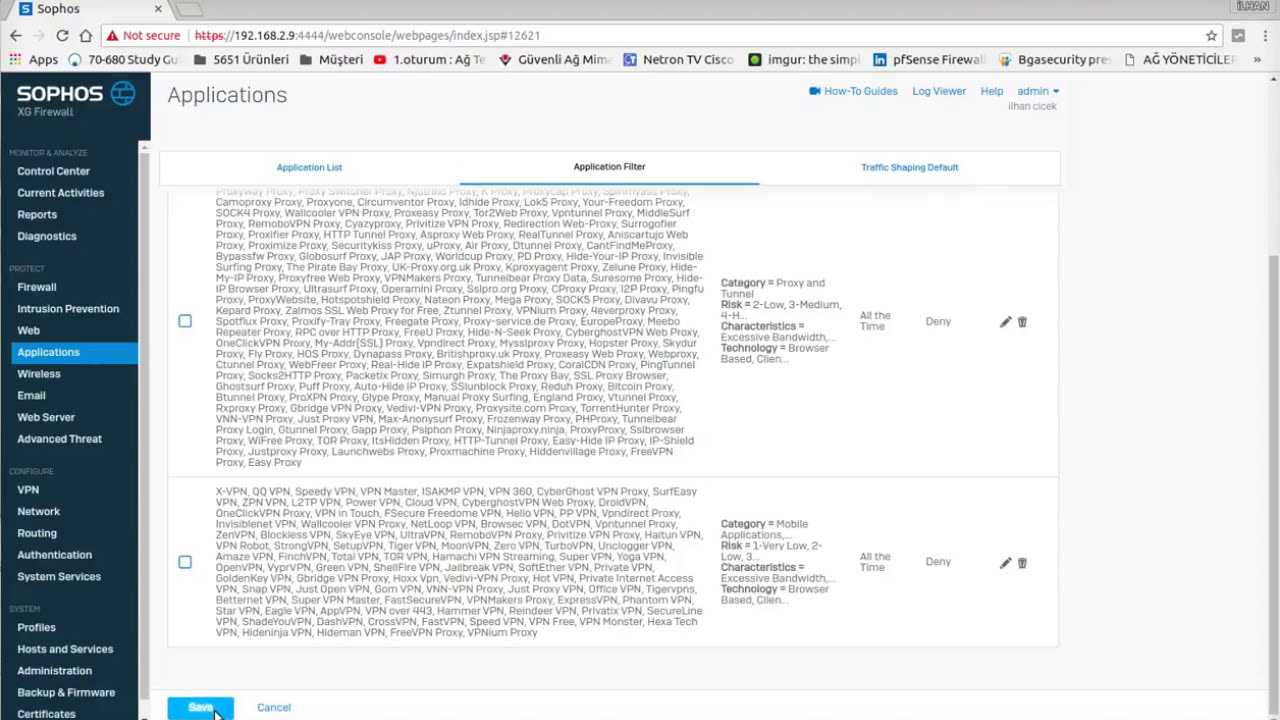Open Web protection in sidebar
The height and width of the screenshot is (720, 1280).
(x=29, y=331)
